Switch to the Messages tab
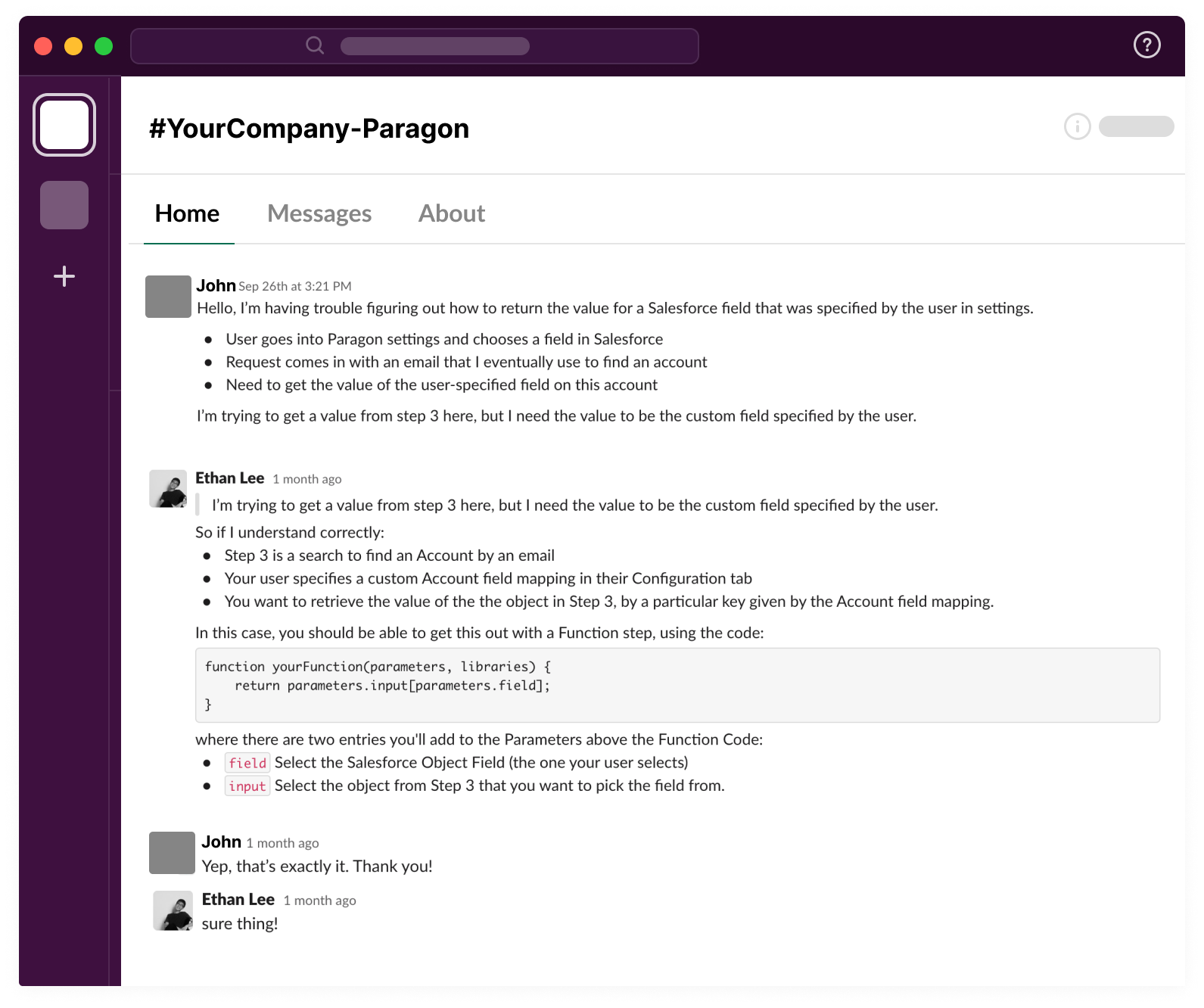 (x=319, y=213)
